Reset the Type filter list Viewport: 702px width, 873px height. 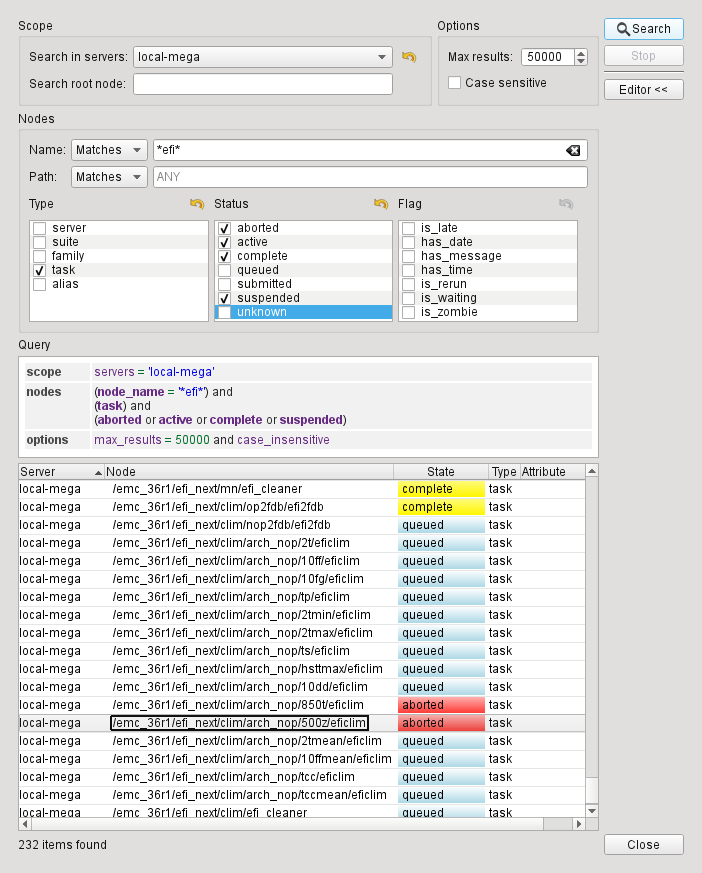(197, 204)
